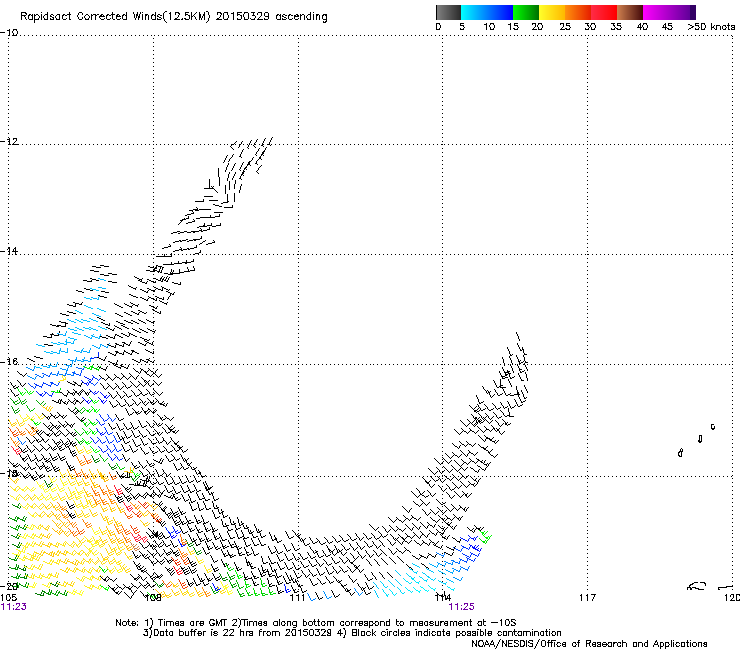This screenshot has width=740, height=650.
Task: Click the '117' longitude axis label
Action: pos(588,598)
